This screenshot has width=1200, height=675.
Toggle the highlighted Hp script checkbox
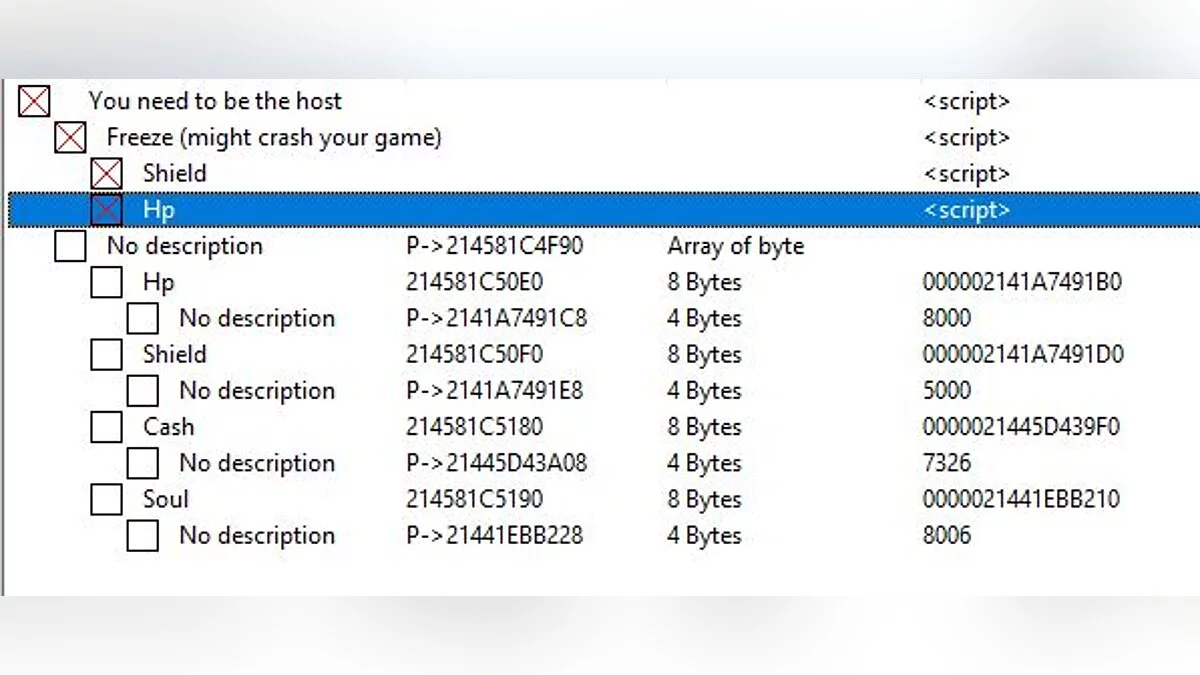pyautogui.click(x=106, y=209)
